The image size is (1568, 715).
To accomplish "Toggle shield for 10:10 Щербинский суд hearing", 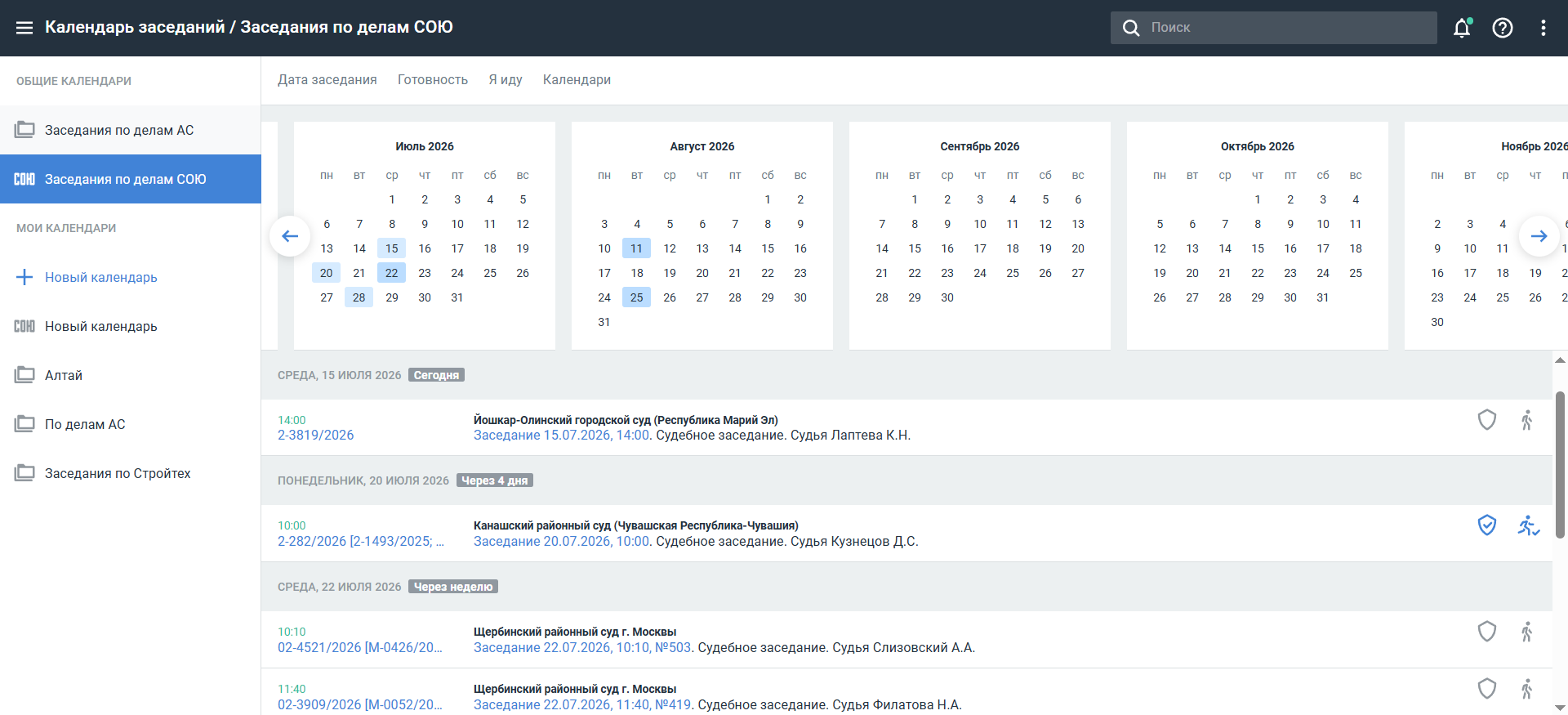I will 1487,632.
